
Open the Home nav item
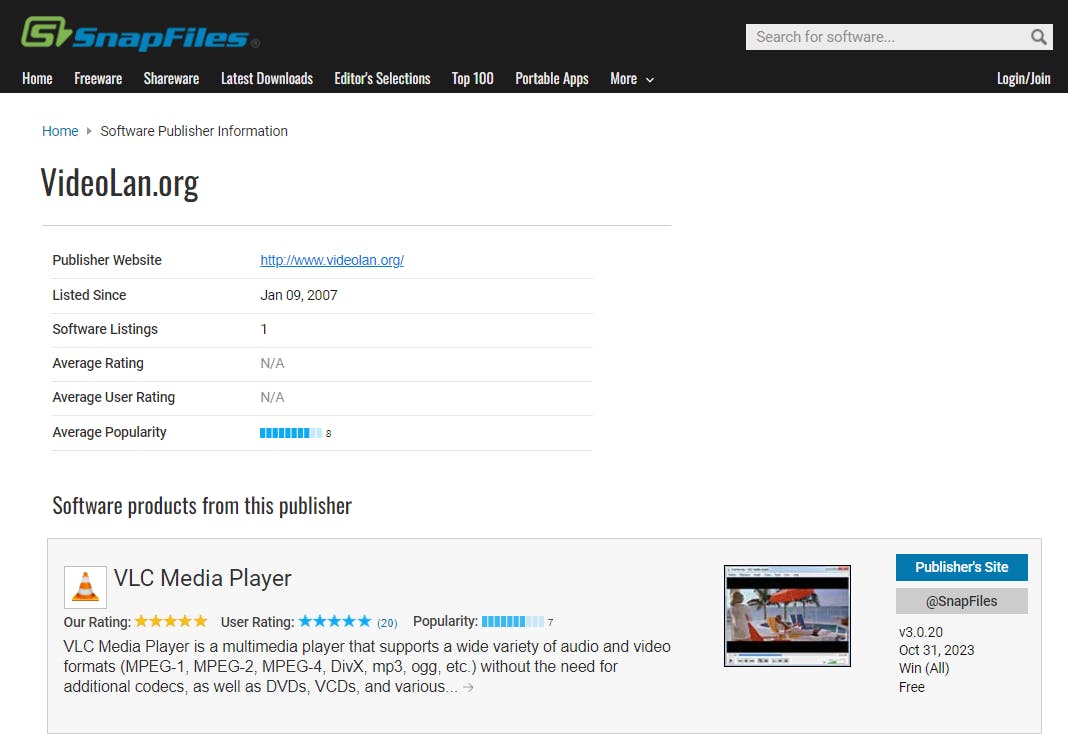(37, 78)
